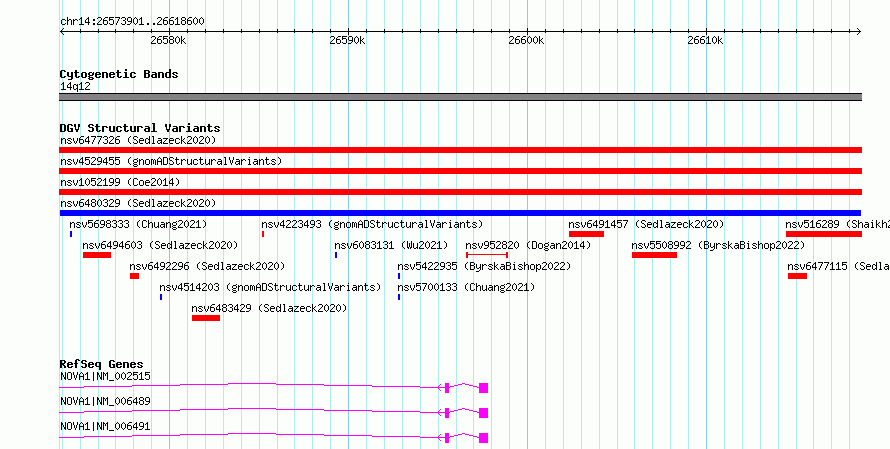Open nsv4529455 (gnomADStructuralVariants) label
890x449 pixels.
pos(171,161)
